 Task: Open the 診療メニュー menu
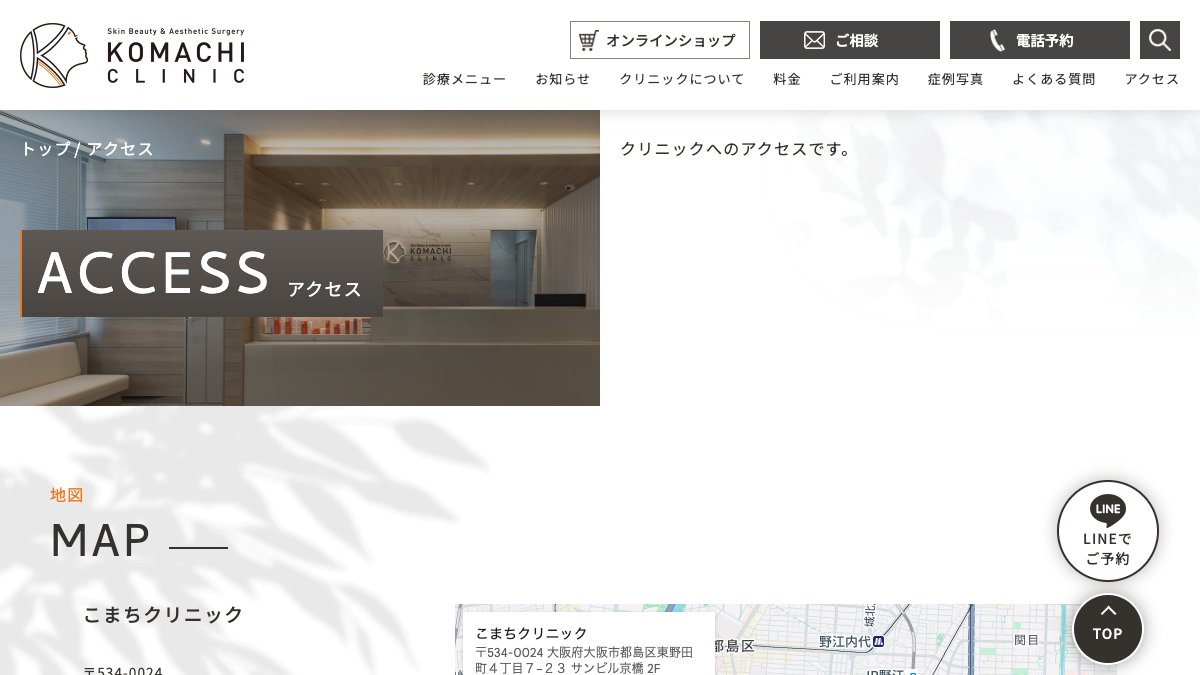pyautogui.click(x=464, y=79)
